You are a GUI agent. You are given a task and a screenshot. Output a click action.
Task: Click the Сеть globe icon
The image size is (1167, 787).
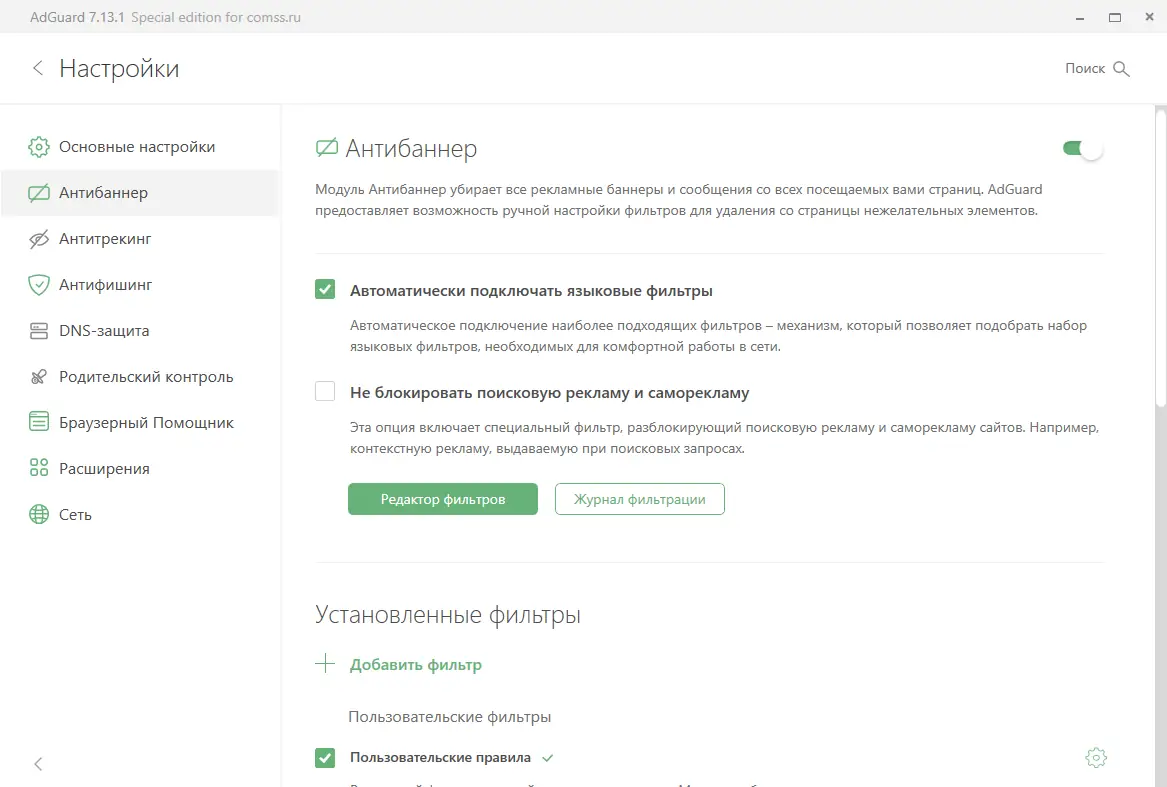pos(39,514)
